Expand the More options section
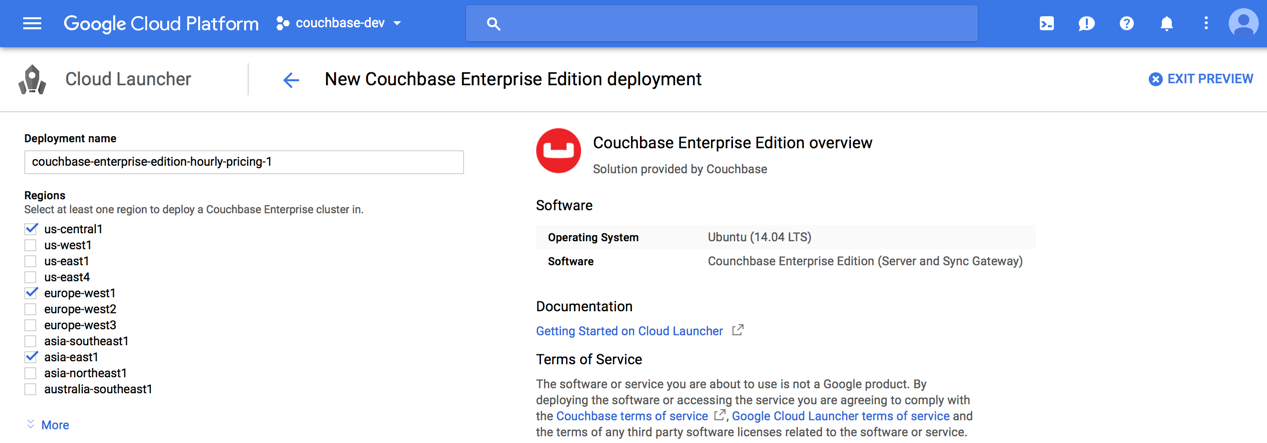The image size is (1267, 443). 48,425
